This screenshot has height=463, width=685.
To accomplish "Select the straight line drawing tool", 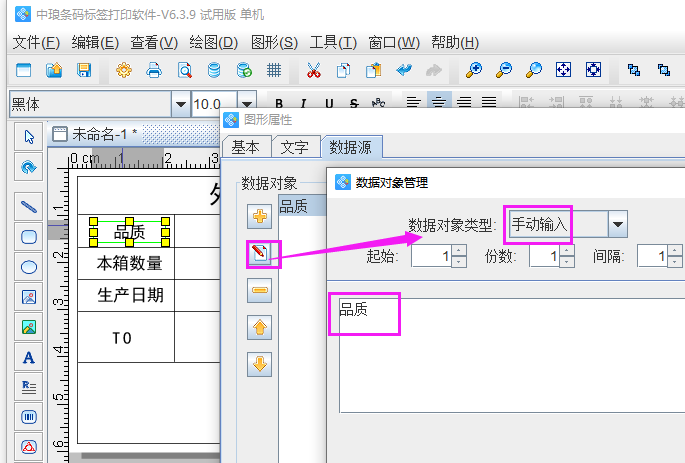I will [x=29, y=207].
